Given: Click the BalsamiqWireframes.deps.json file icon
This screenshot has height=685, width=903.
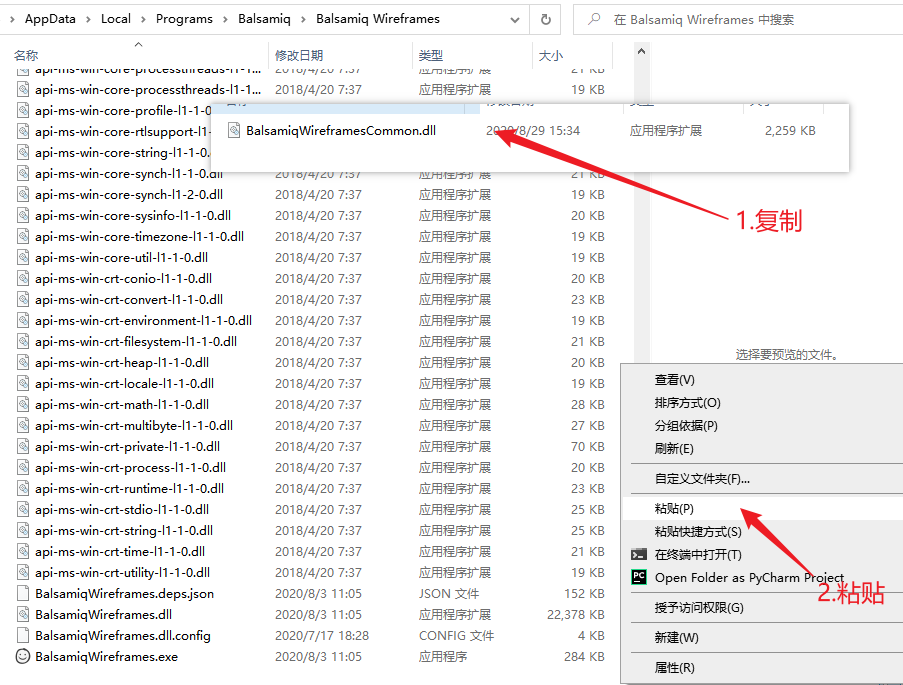Looking at the screenshot, I should [23, 593].
